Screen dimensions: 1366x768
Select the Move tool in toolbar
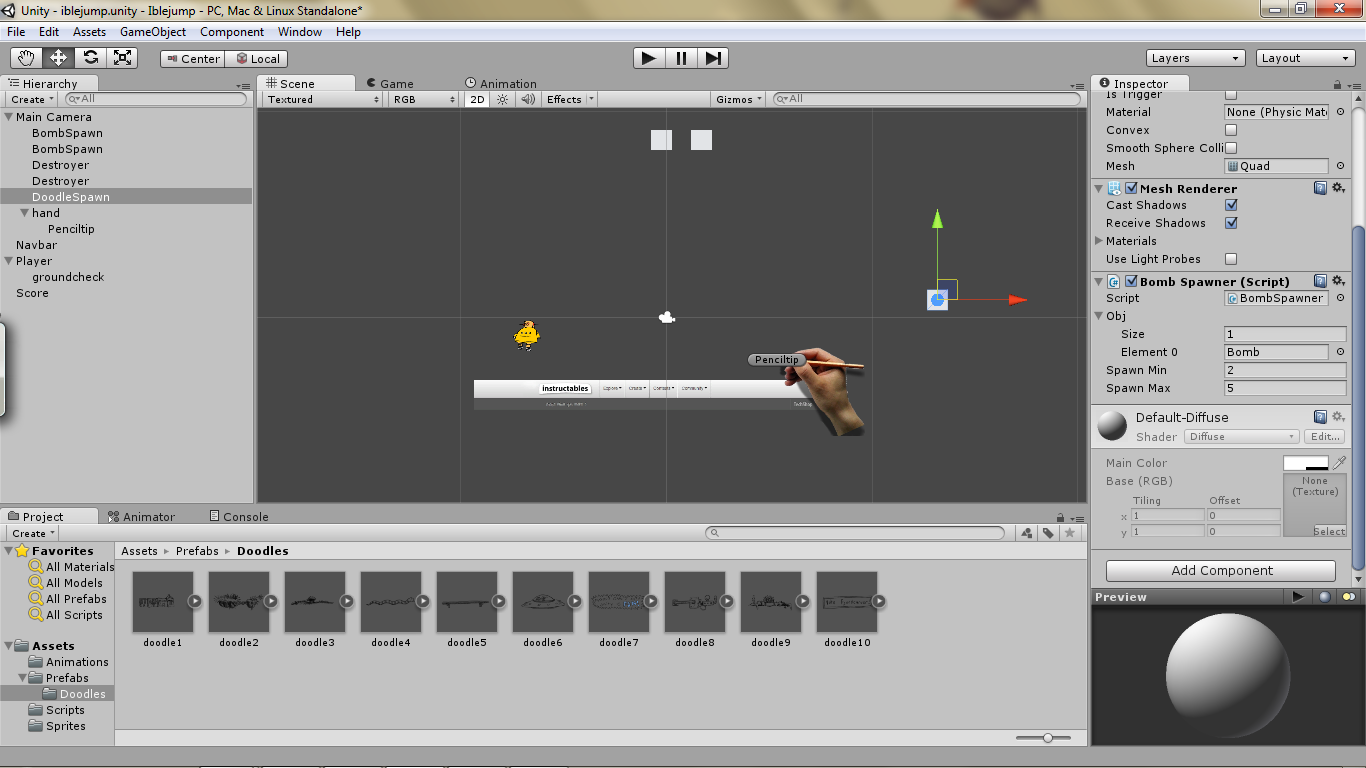click(59, 58)
